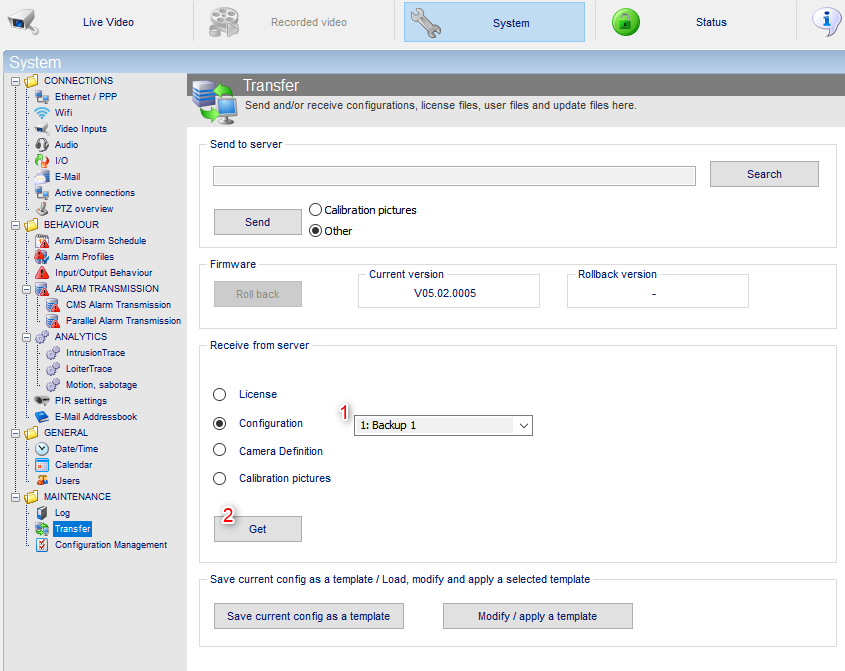Click the Date/Time clock icon

coord(41,448)
